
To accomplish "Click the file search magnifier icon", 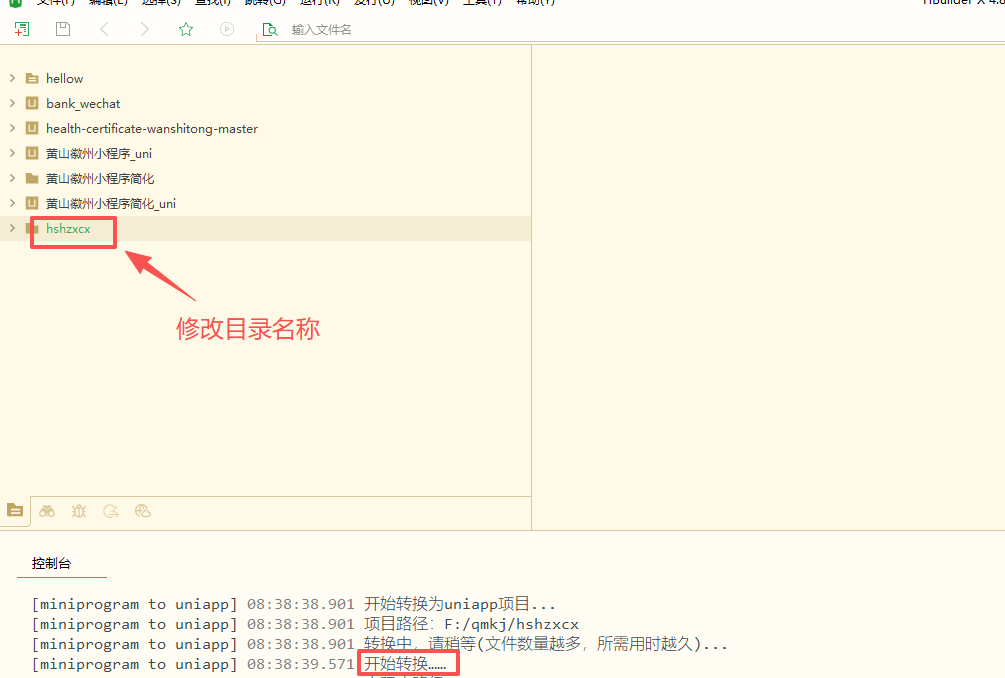I will pyautogui.click(x=269, y=30).
